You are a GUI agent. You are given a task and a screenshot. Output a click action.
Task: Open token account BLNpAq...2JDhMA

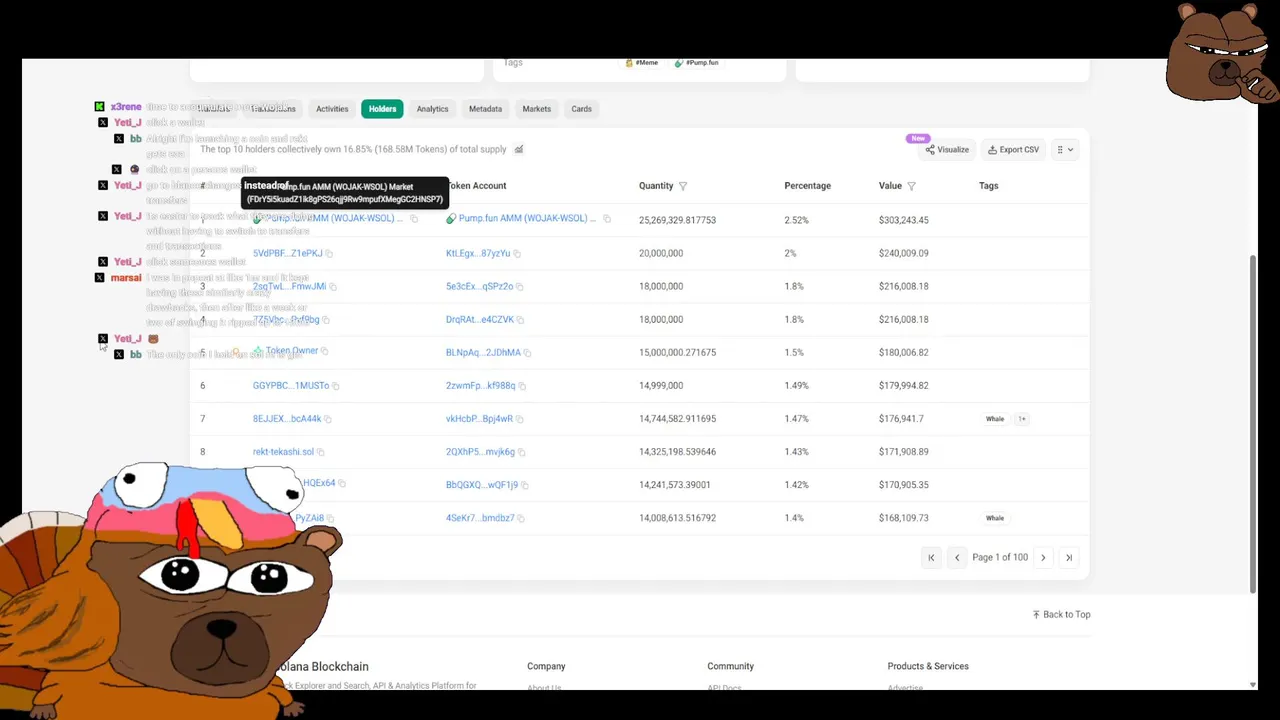pyautogui.click(x=483, y=353)
